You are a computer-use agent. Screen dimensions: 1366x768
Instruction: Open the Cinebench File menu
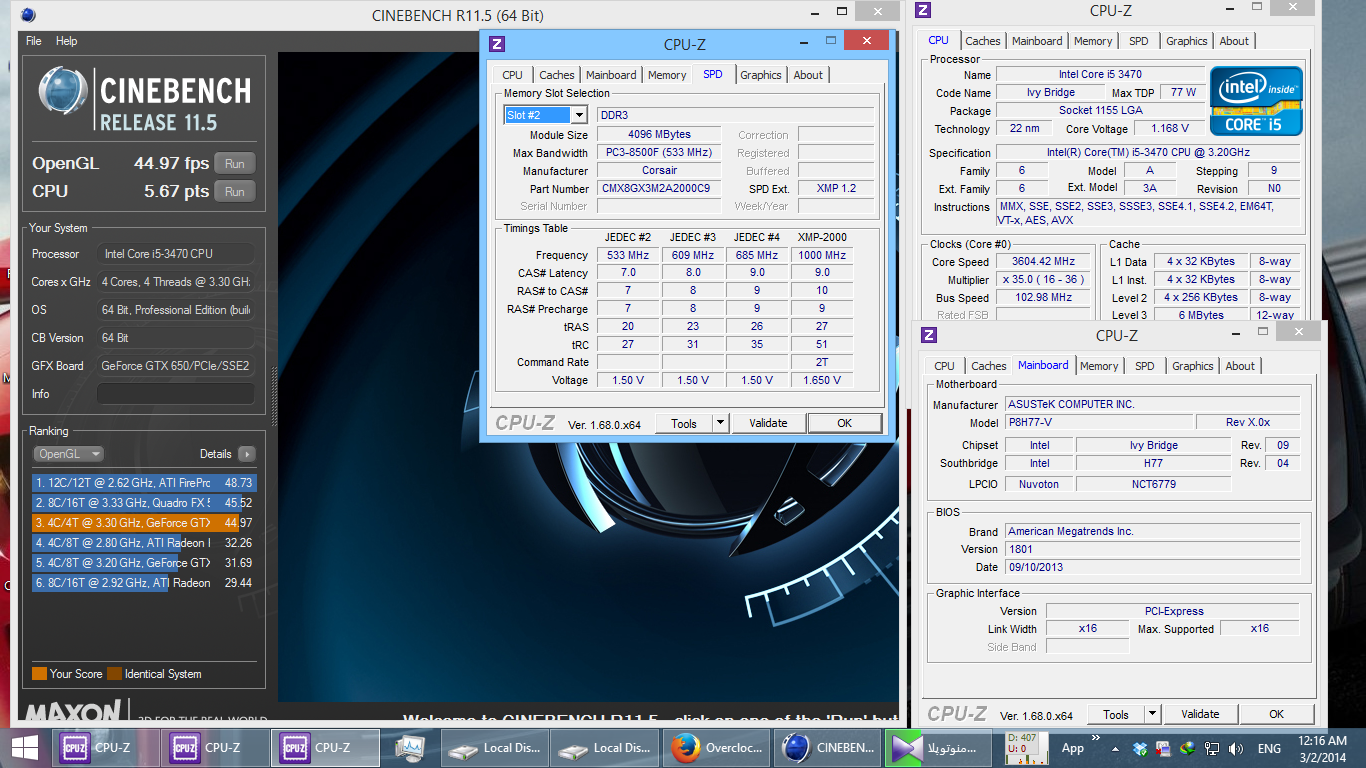coord(34,41)
